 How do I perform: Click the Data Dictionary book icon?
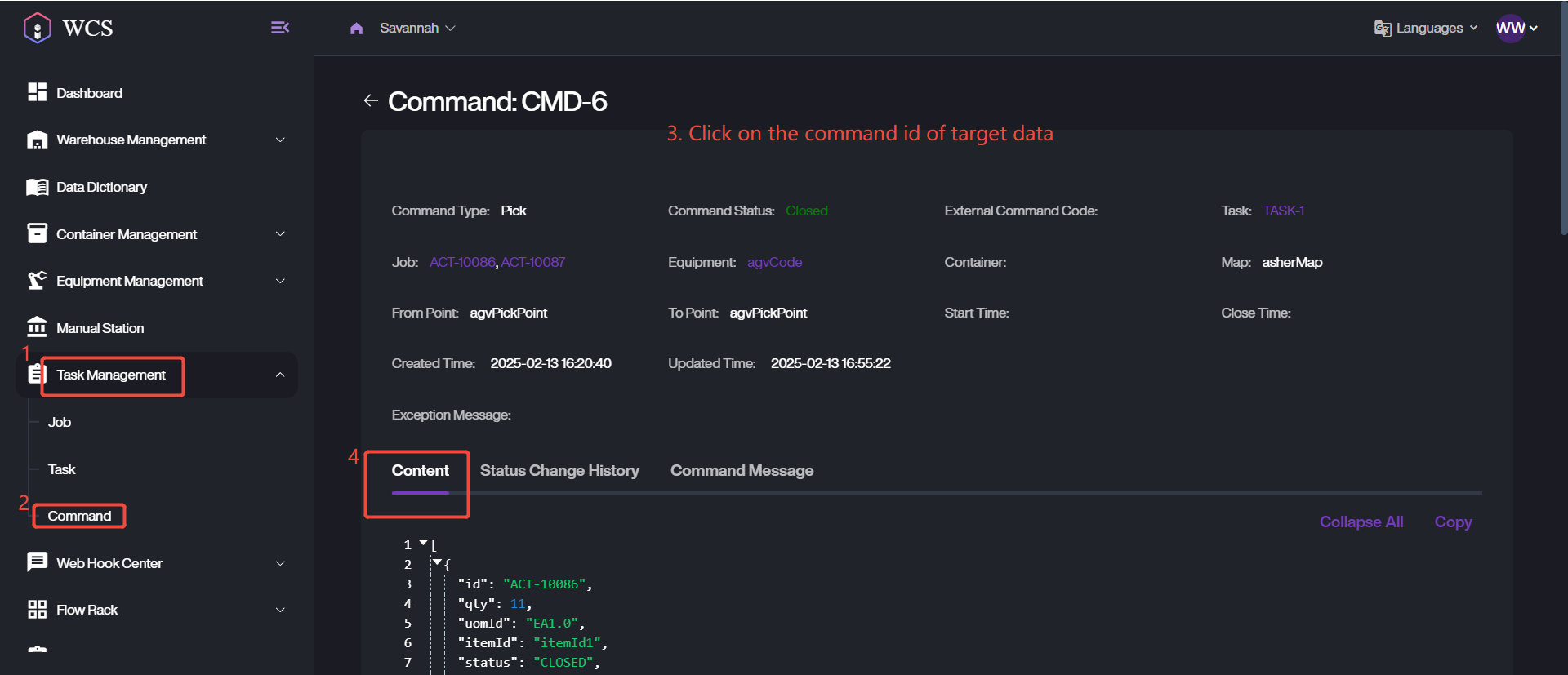point(38,187)
